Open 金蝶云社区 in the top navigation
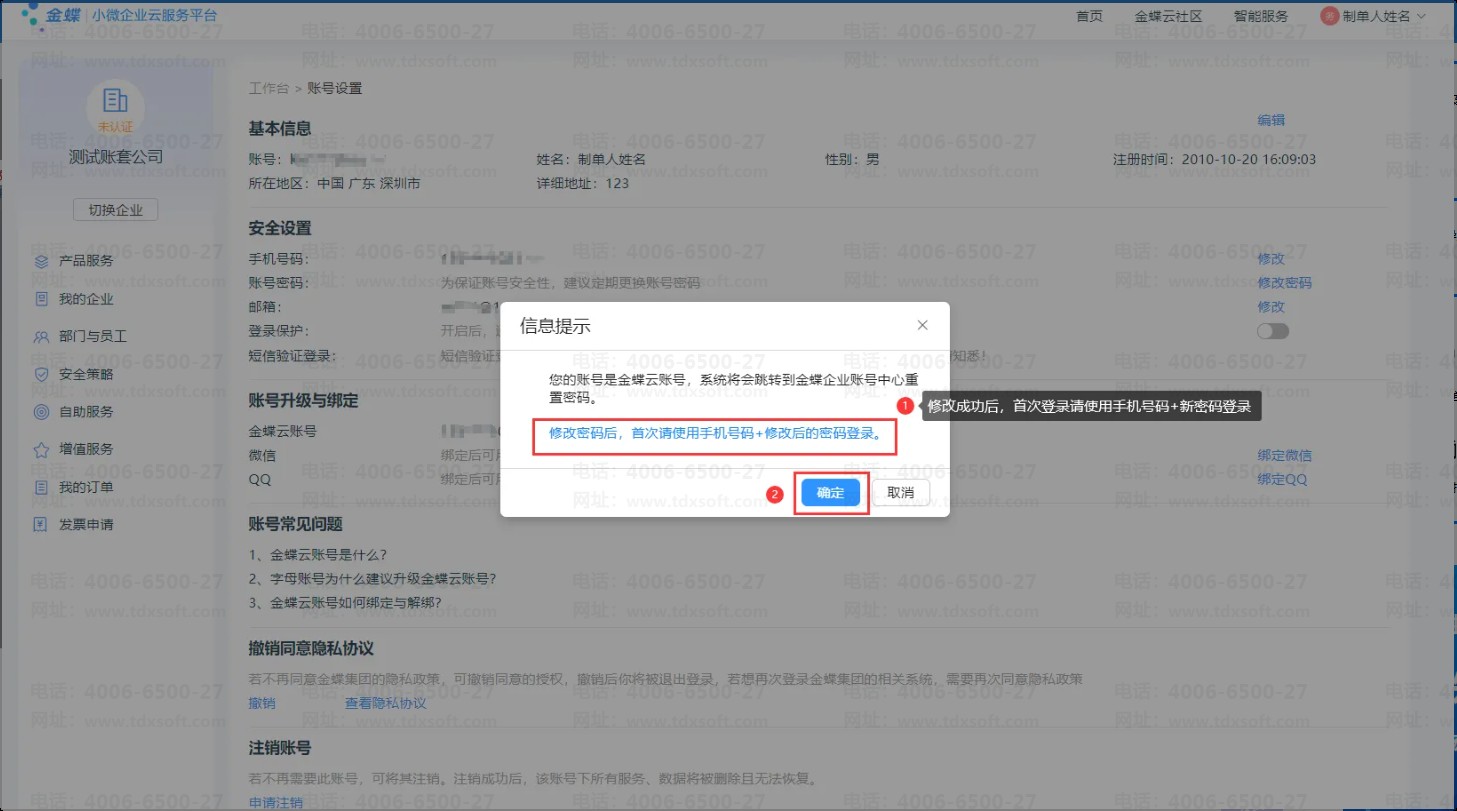Screen dimensions: 1457x811 [1168, 16]
